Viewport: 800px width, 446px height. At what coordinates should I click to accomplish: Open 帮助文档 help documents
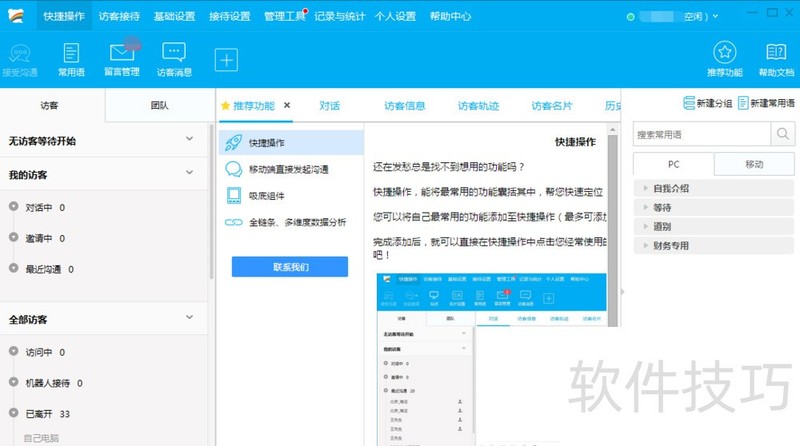pos(776,59)
